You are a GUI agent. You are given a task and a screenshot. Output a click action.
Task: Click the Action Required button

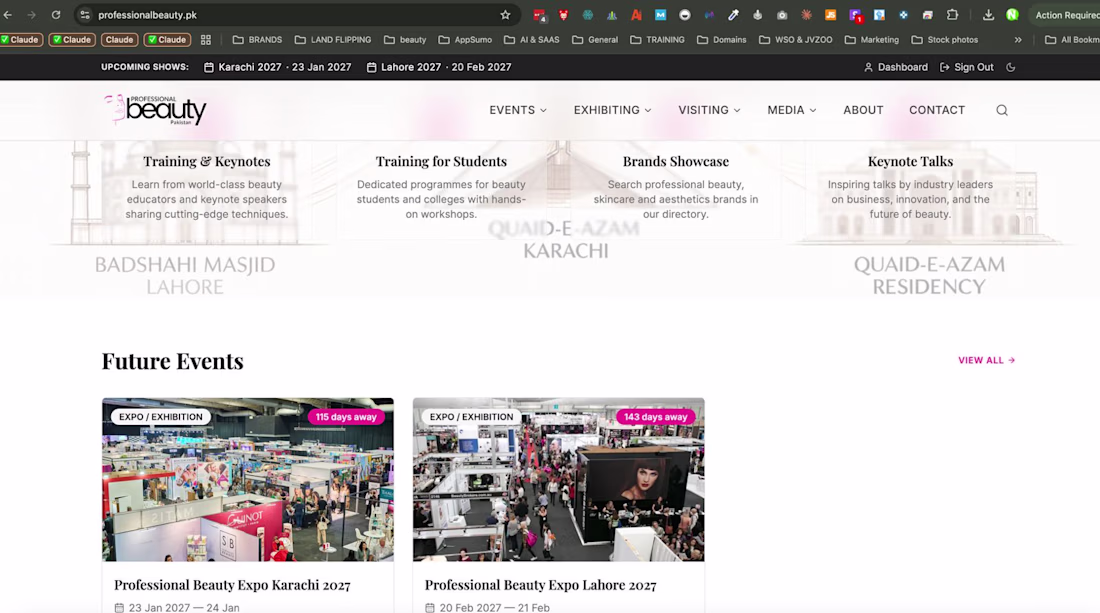pyautogui.click(x=1067, y=15)
